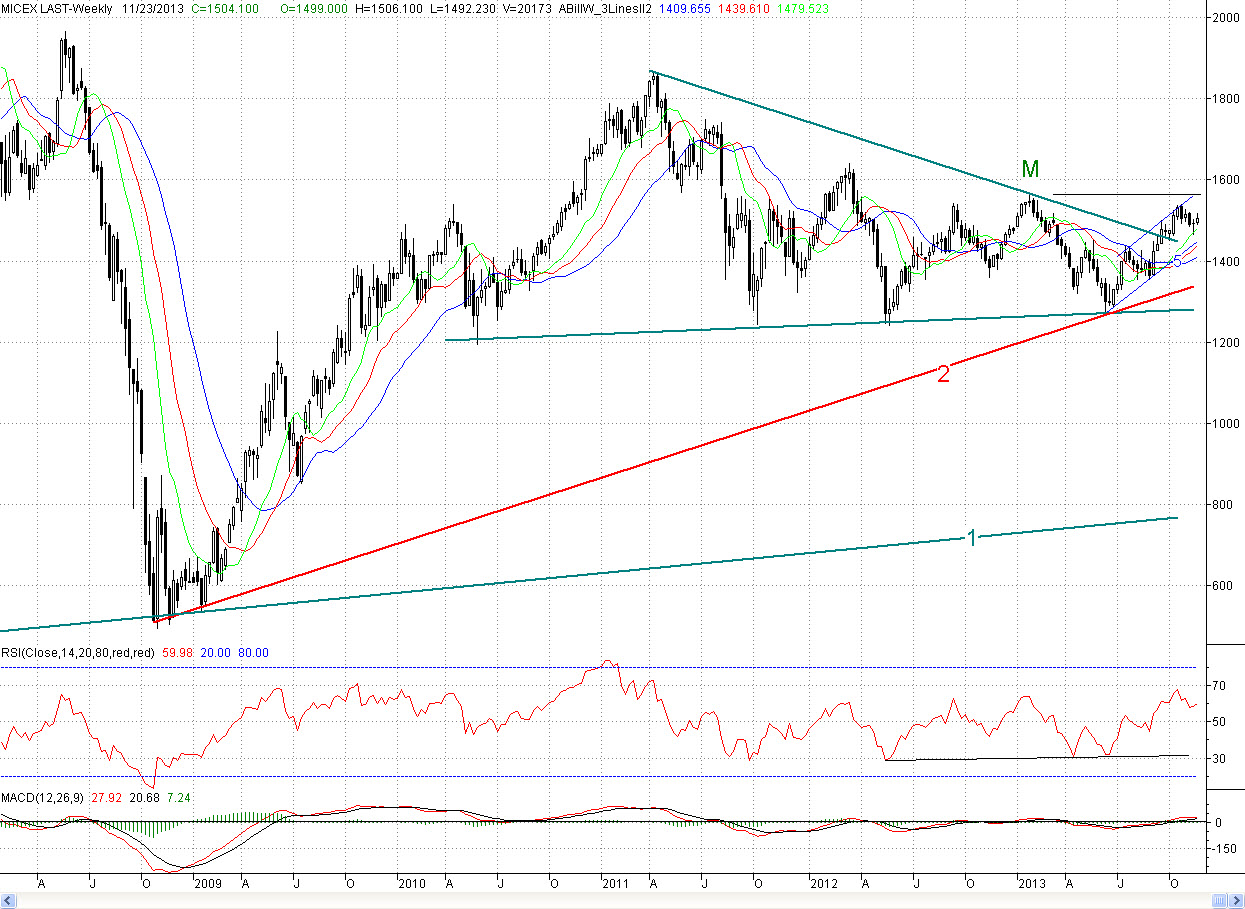The width and height of the screenshot is (1245, 909).
Task: Click the scrollbar left arrow button
Action: [9, 900]
